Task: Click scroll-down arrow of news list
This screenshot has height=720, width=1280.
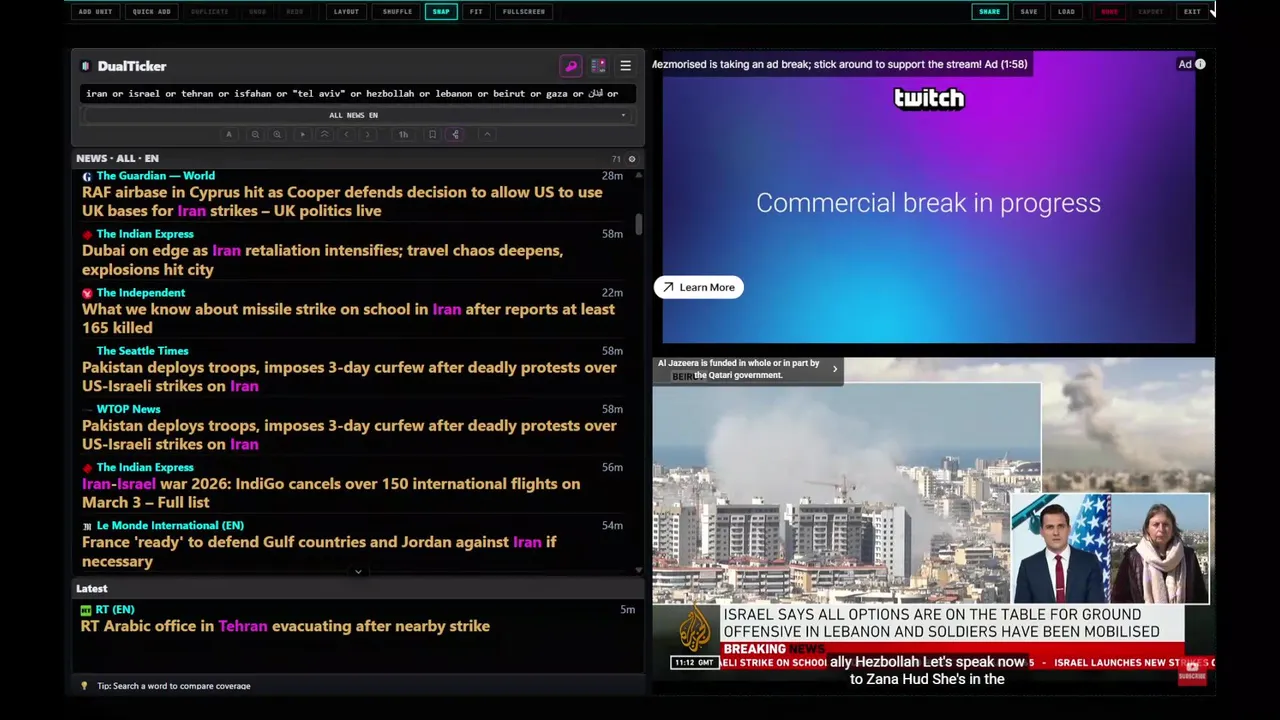Action: [639, 570]
